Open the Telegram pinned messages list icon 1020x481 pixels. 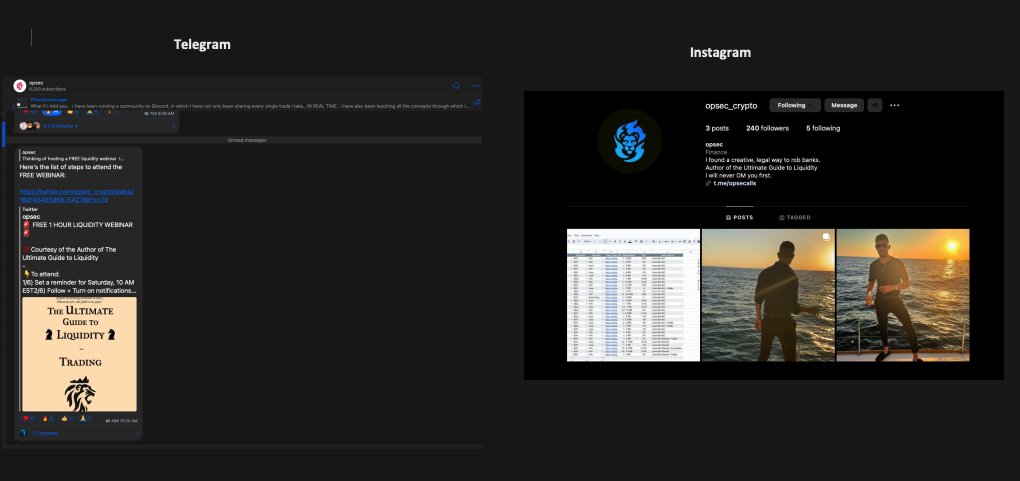(x=477, y=102)
